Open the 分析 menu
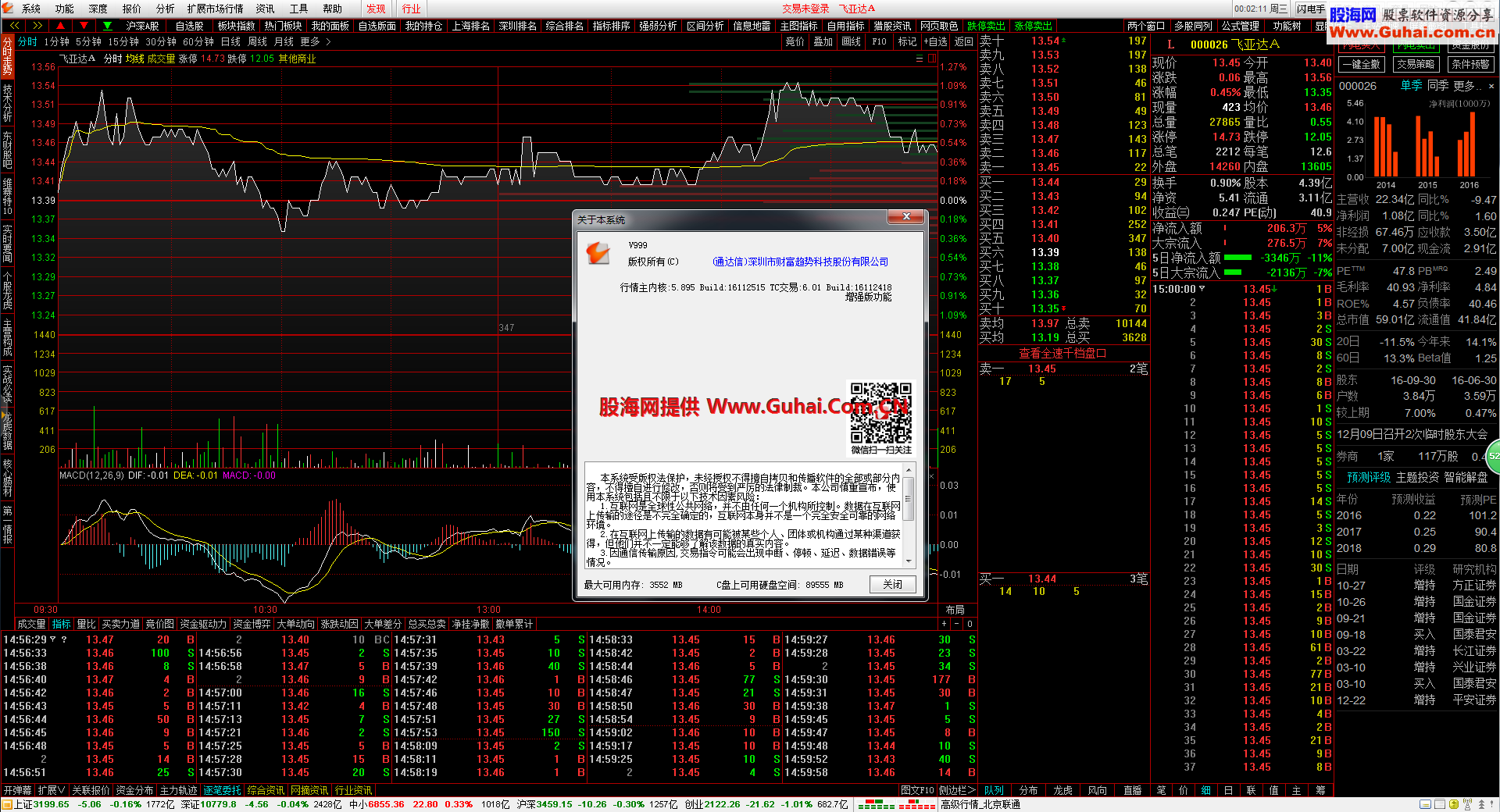The height and width of the screenshot is (812, 1500). pyautogui.click(x=166, y=9)
